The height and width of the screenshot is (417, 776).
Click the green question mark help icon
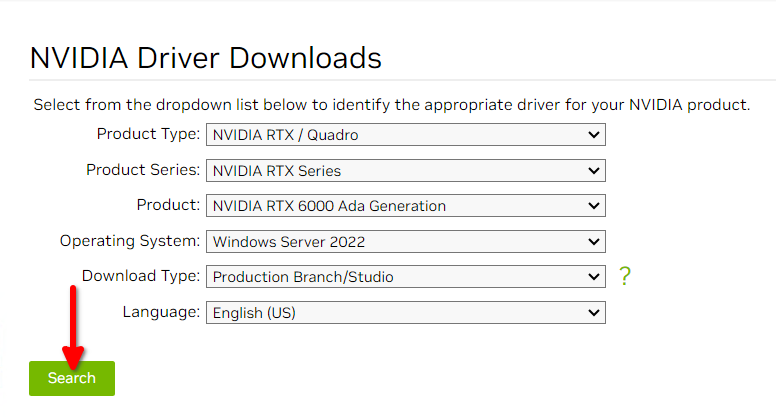pos(625,276)
